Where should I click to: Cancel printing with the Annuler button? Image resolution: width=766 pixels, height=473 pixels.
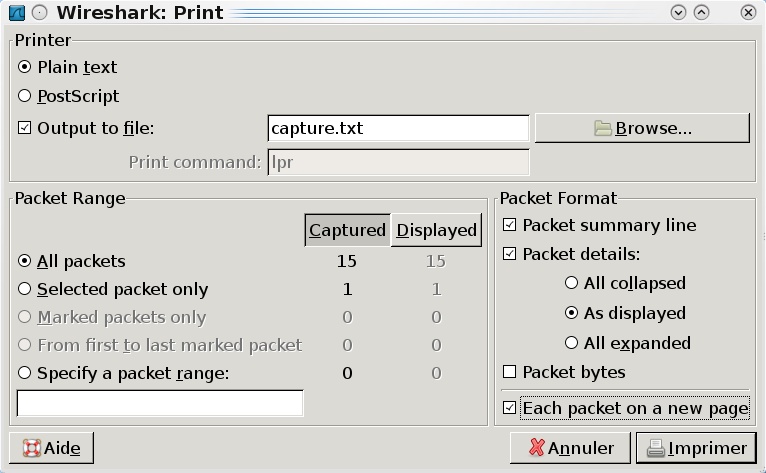(570, 448)
